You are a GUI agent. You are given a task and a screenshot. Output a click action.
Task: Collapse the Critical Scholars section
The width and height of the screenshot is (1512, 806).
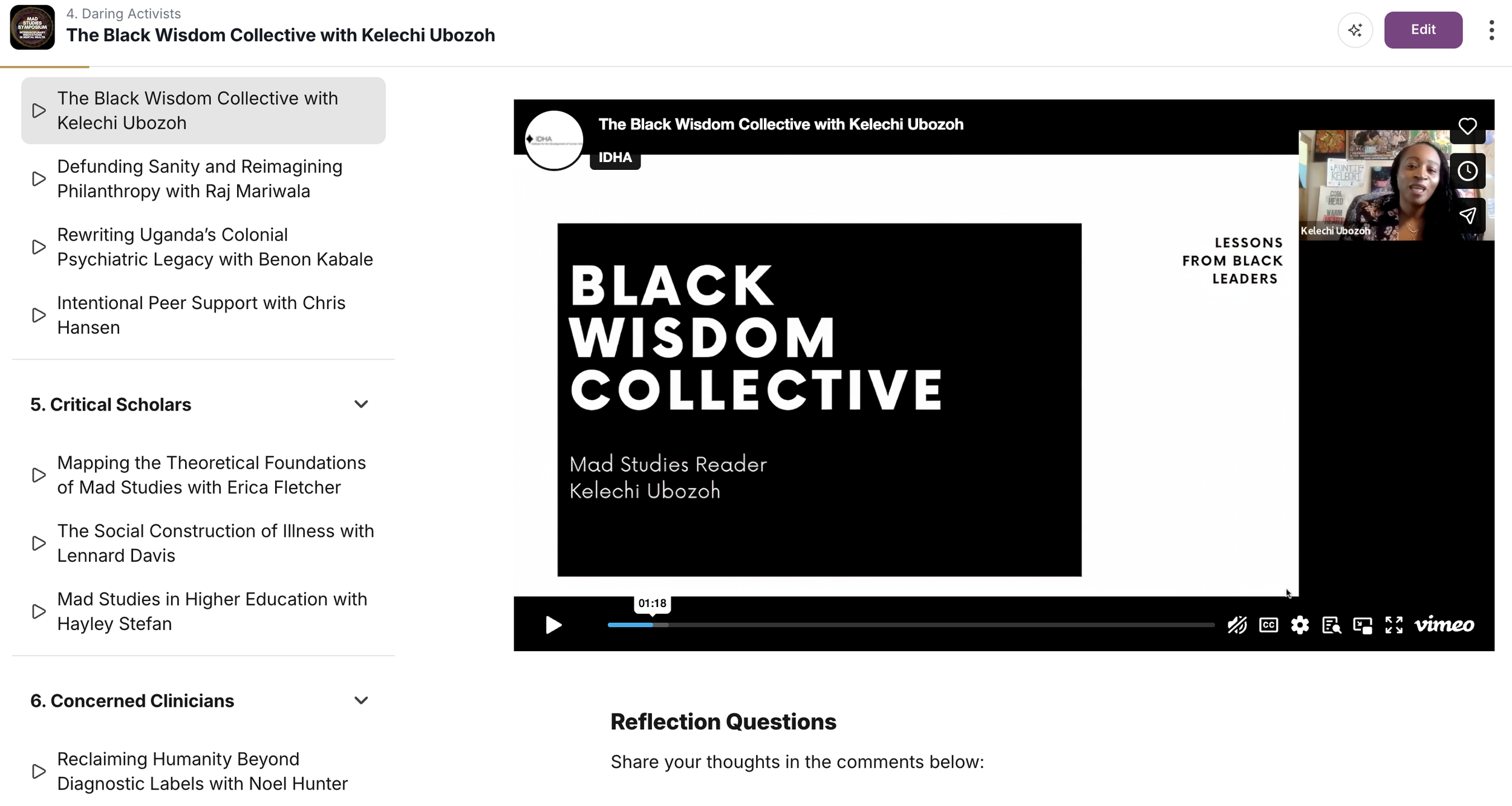(x=361, y=404)
